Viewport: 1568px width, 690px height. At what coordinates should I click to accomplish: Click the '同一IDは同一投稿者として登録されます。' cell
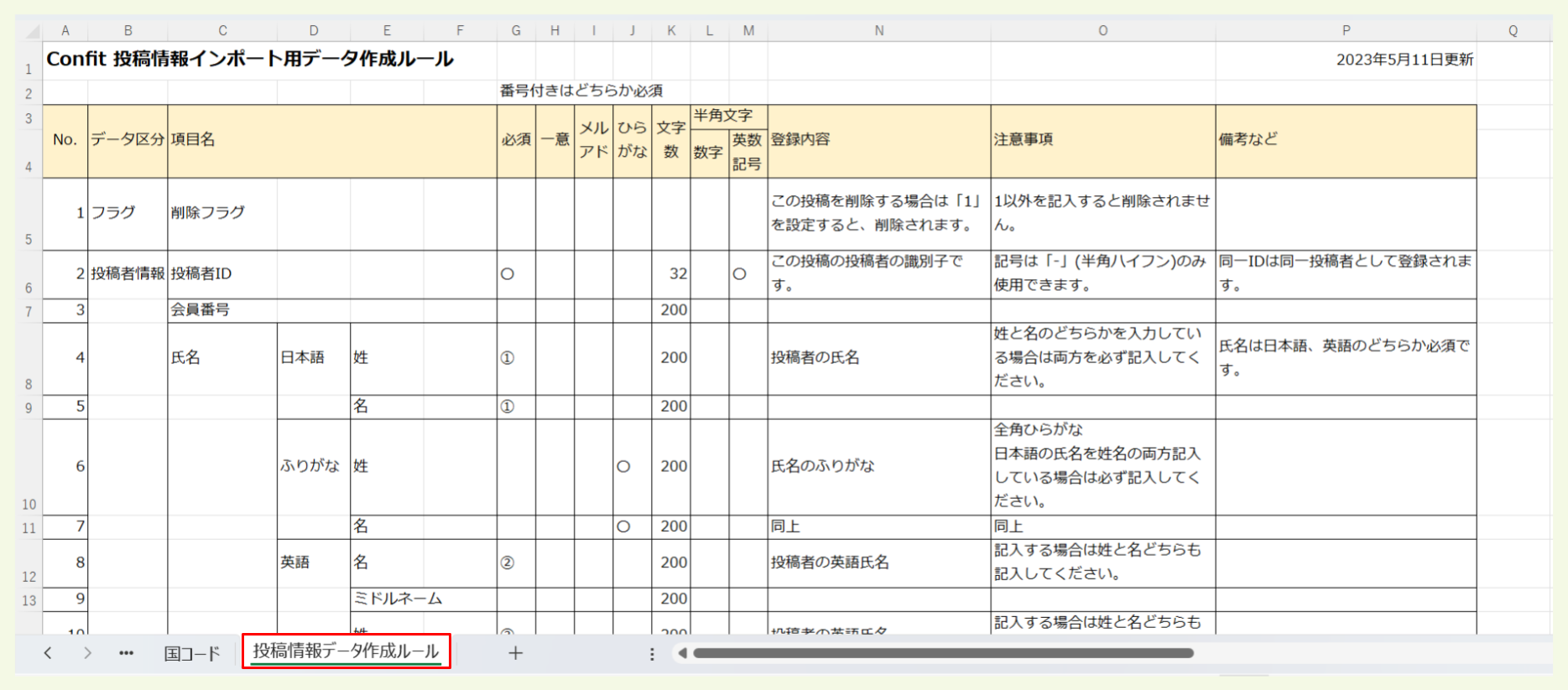coord(1346,274)
